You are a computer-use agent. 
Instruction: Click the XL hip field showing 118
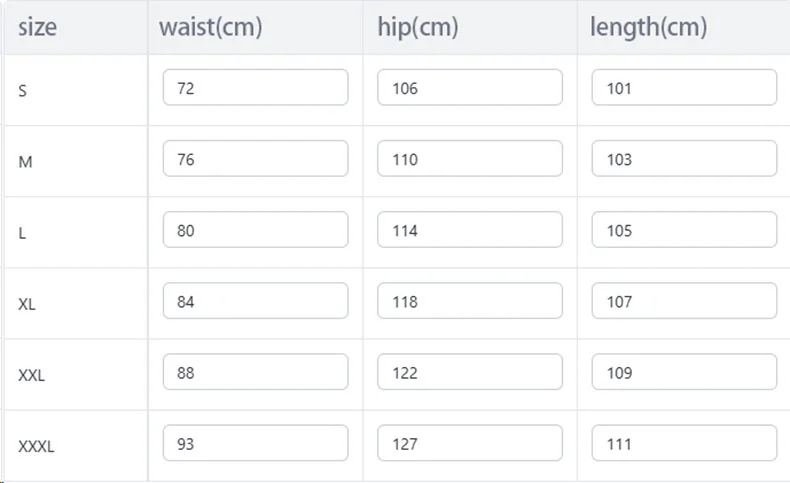click(x=470, y=301)
